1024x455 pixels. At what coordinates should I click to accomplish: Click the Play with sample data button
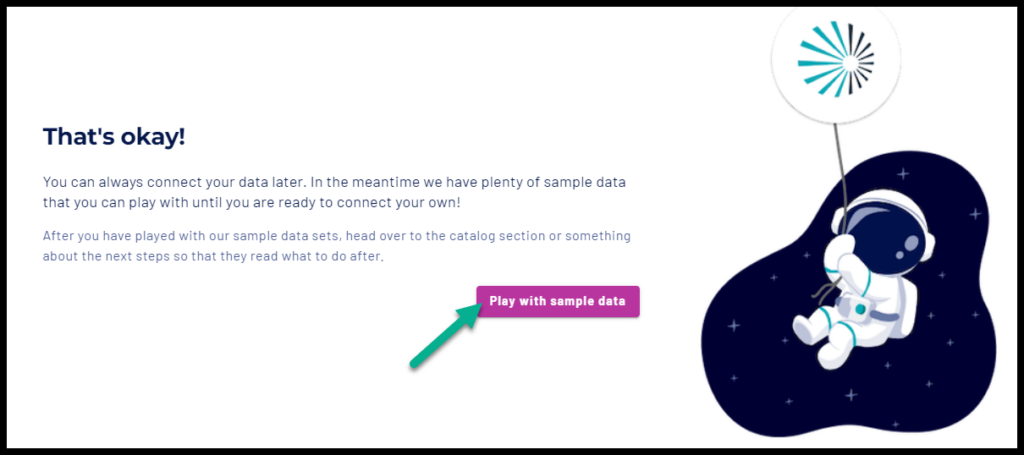[558, 302]
